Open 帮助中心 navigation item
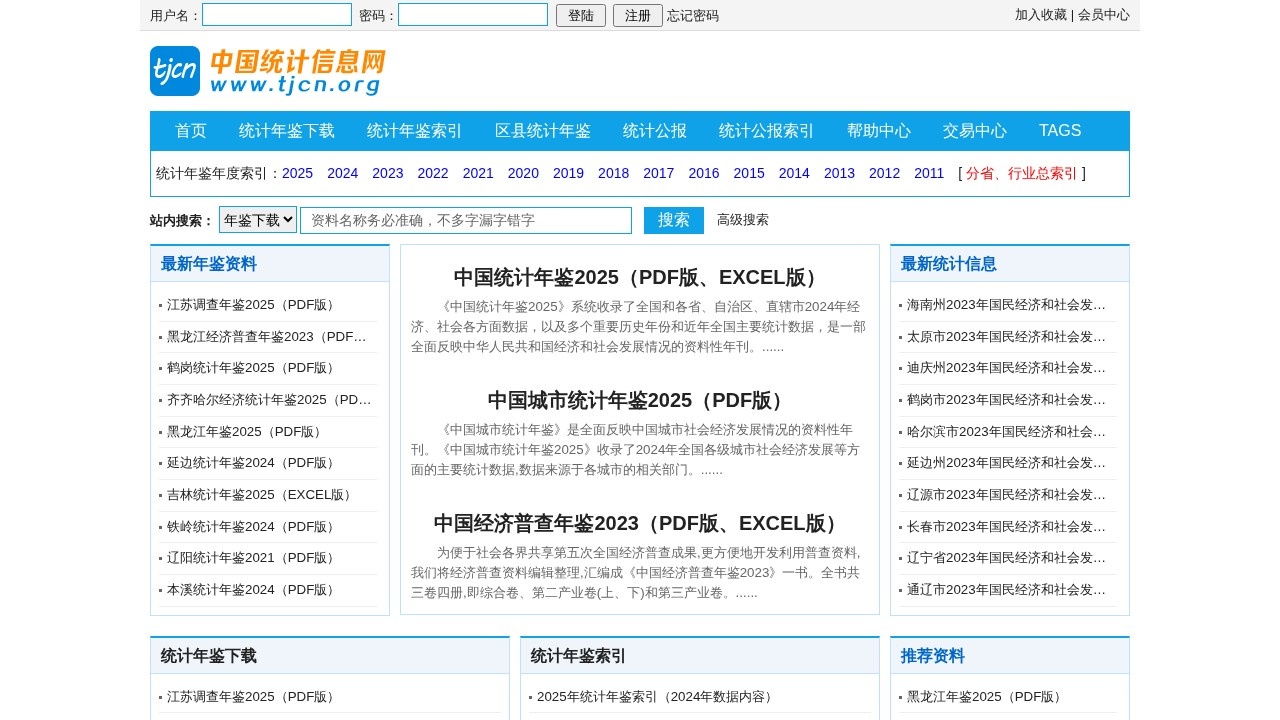 [x=879, y=131]
